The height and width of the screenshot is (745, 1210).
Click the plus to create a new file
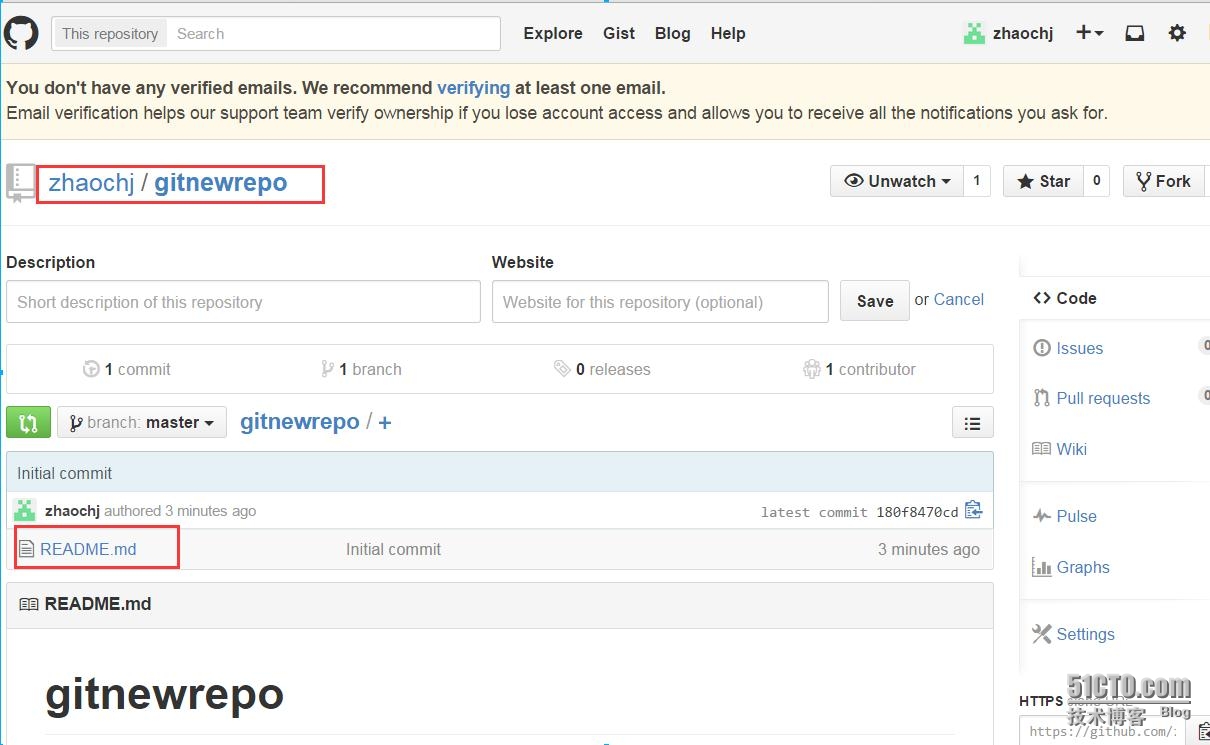[385, 422]
